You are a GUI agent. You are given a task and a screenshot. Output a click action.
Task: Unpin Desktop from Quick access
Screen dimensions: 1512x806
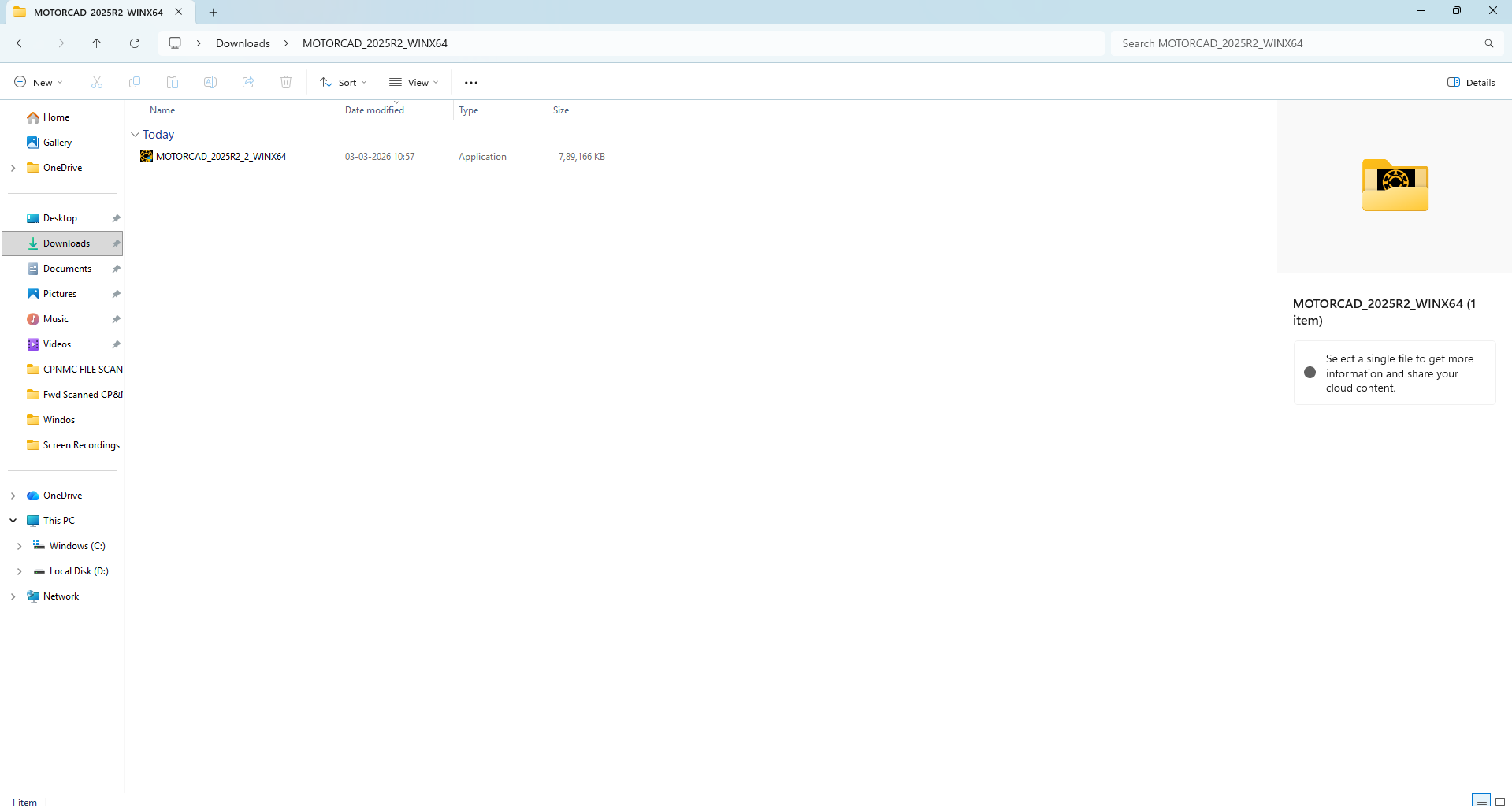point(116,218)
